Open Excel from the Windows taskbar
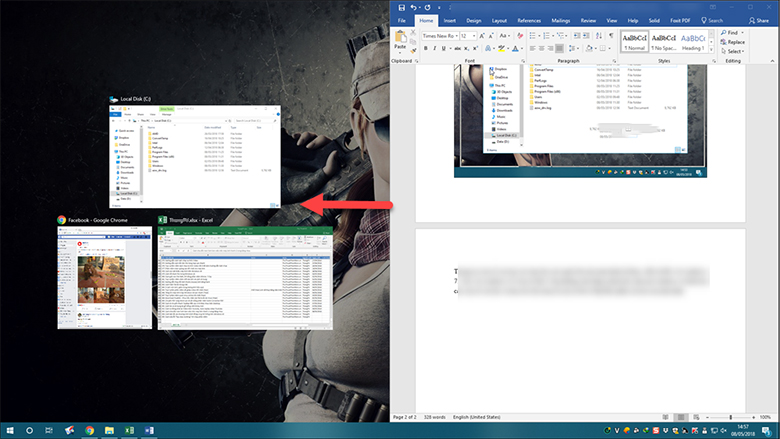 (130, 430)
